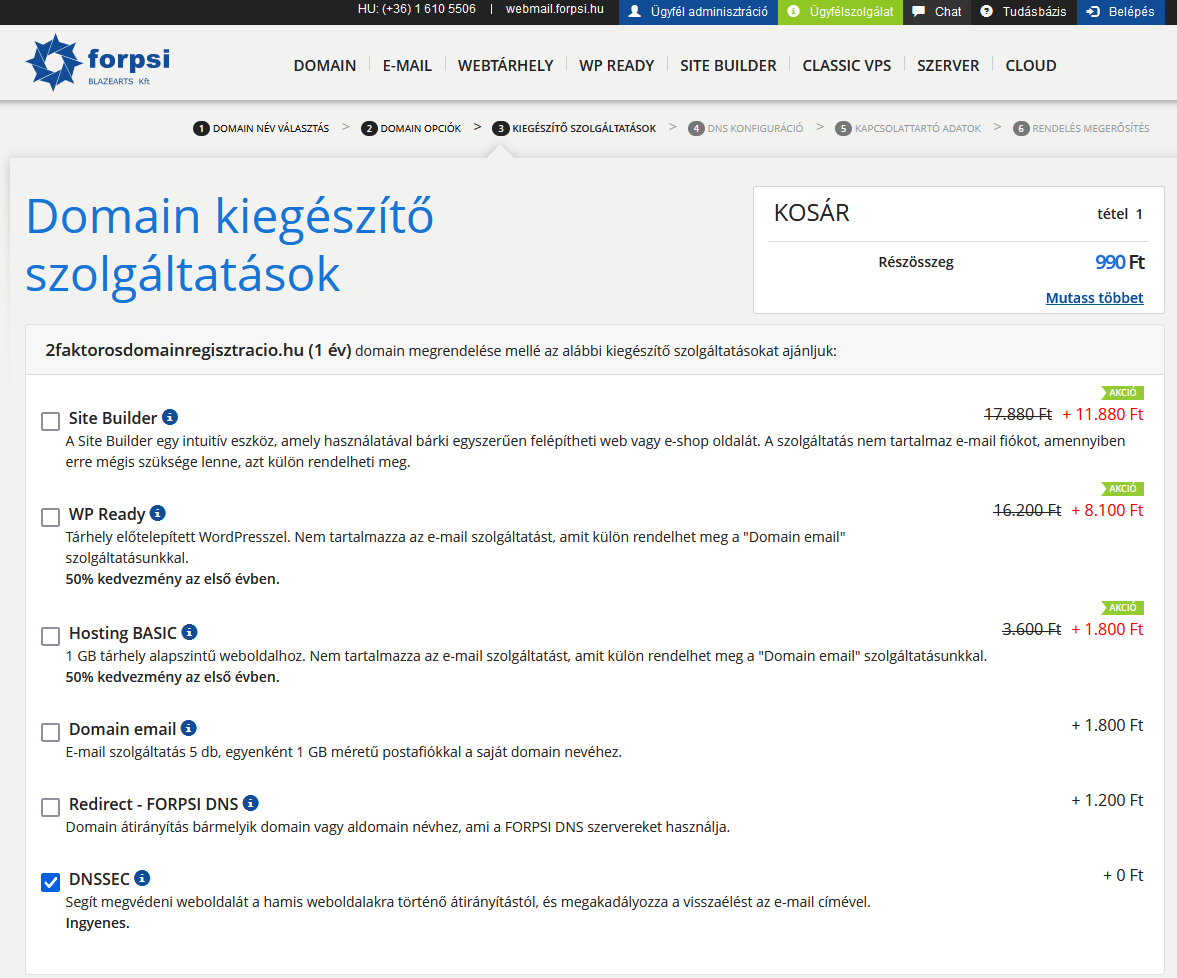Open the CLOUD menu
Screen dimensions: 1177x978
pos(1031,65)
